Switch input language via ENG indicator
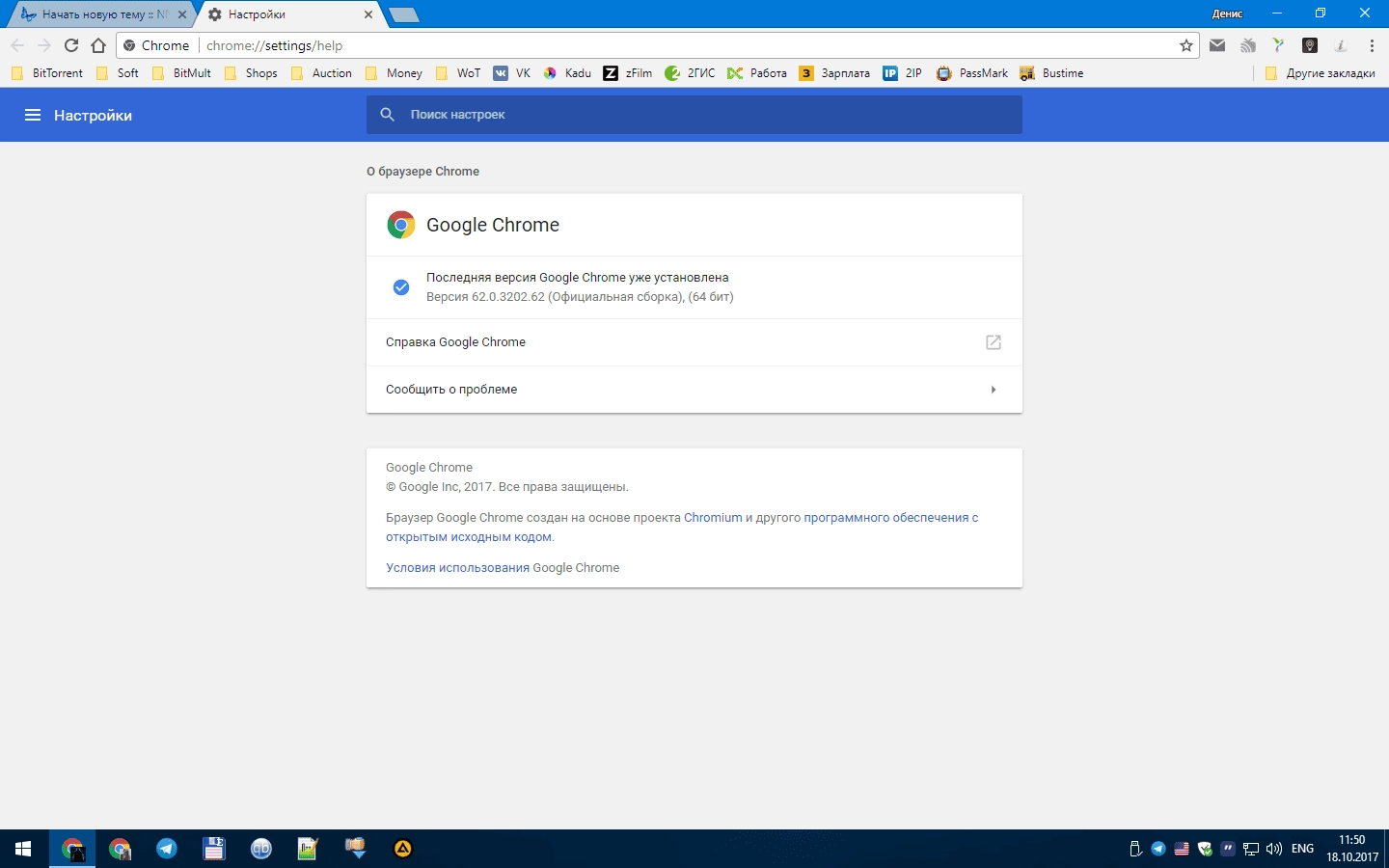 [x=1303, y=849]
